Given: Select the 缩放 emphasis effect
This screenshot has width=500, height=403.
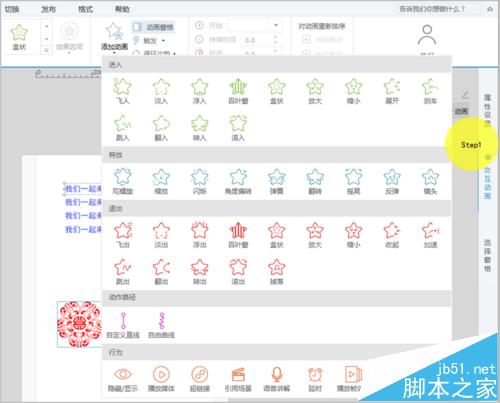Looking at the screenshot, I should pos(161,181).
